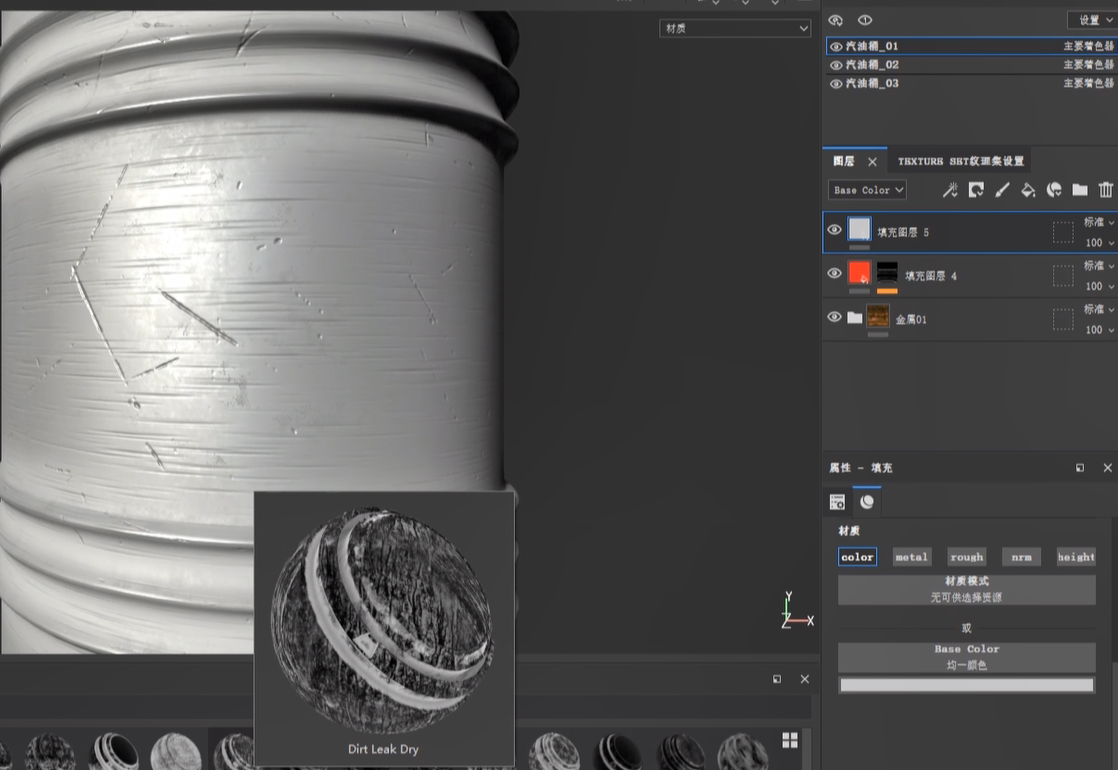Hide the 填充图层 5 layer

(835, 230)
